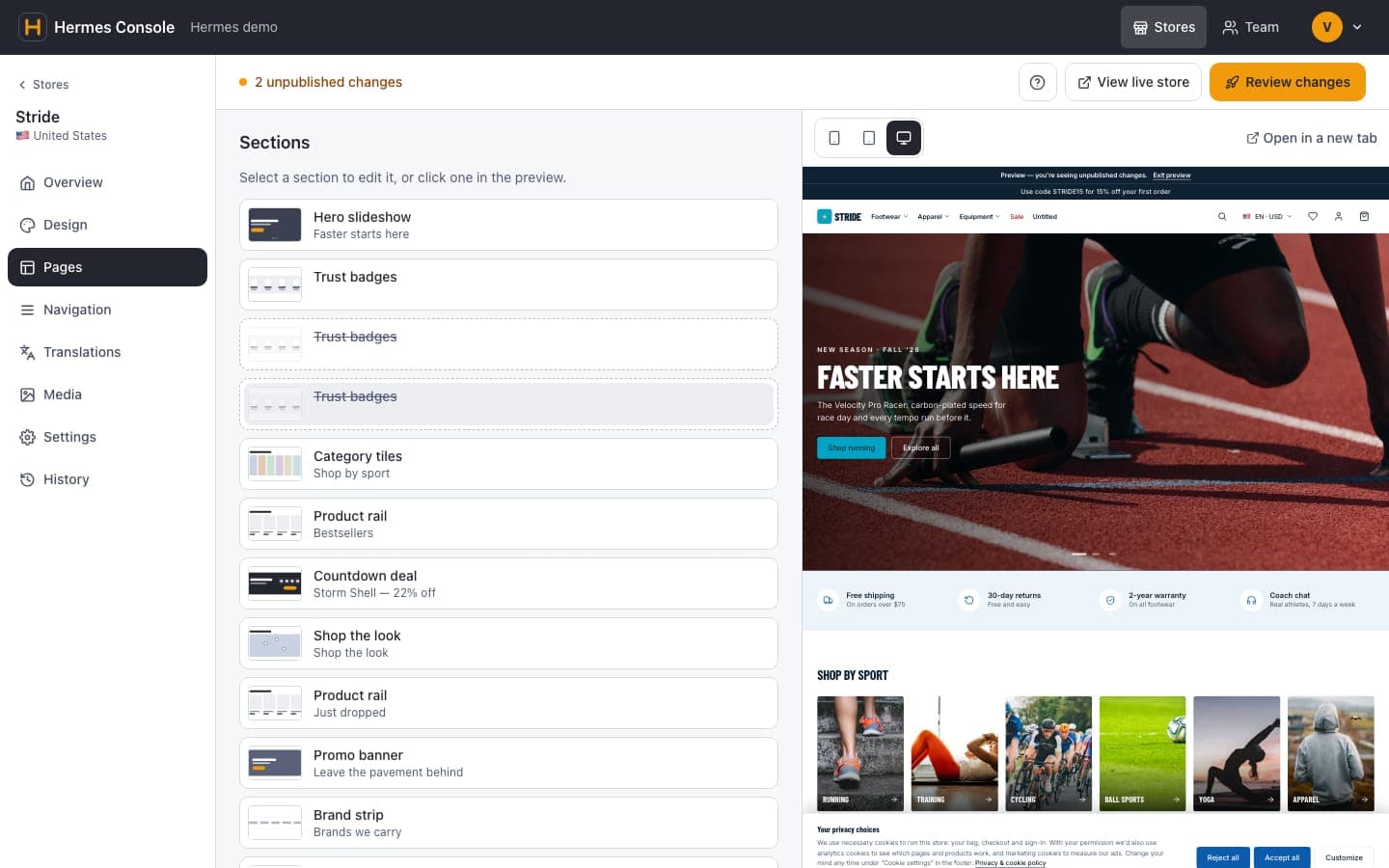This screenshot has width=1389, height=868.
Task: Switch preview to mobile device
Action: tap(834, 138)
